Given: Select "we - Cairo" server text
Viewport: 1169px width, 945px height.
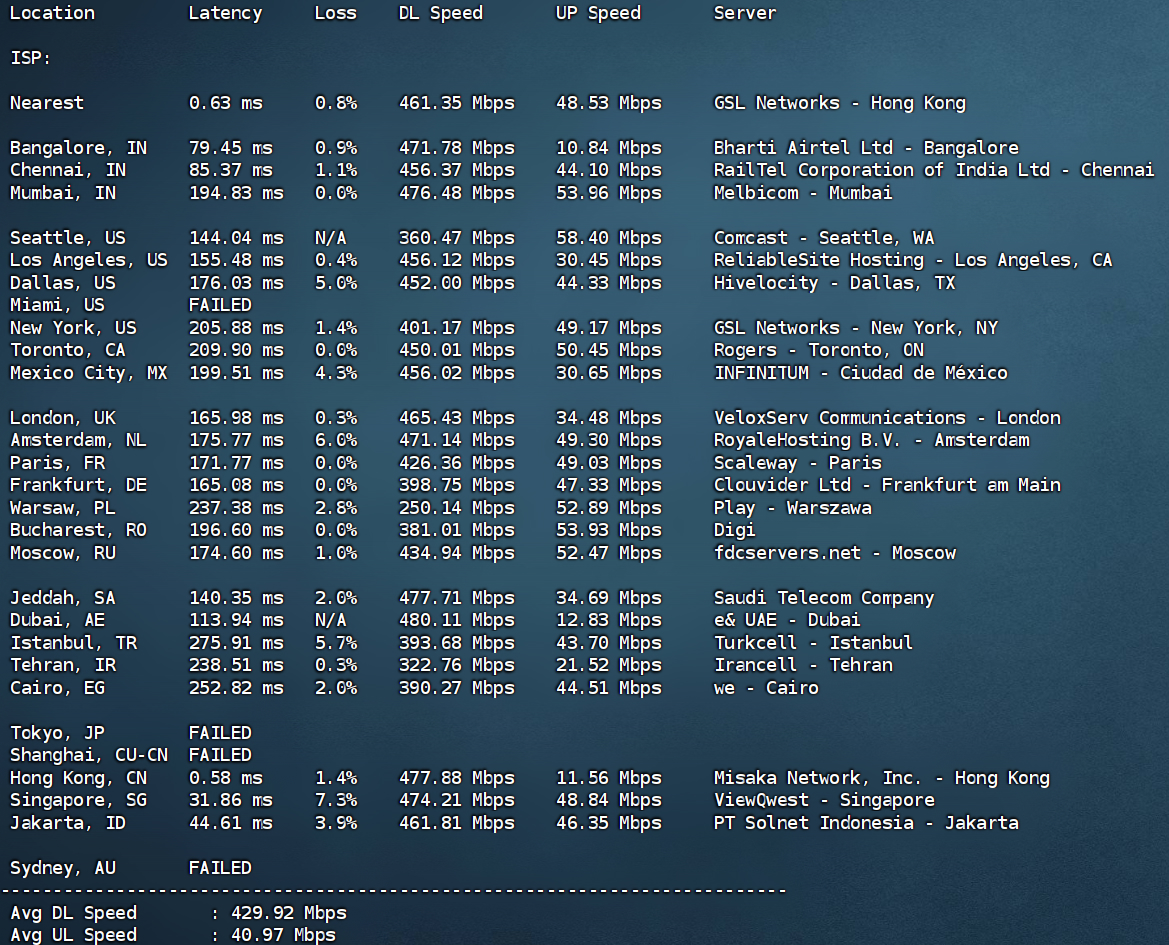Looking at the screenshot, I should 766,688.
